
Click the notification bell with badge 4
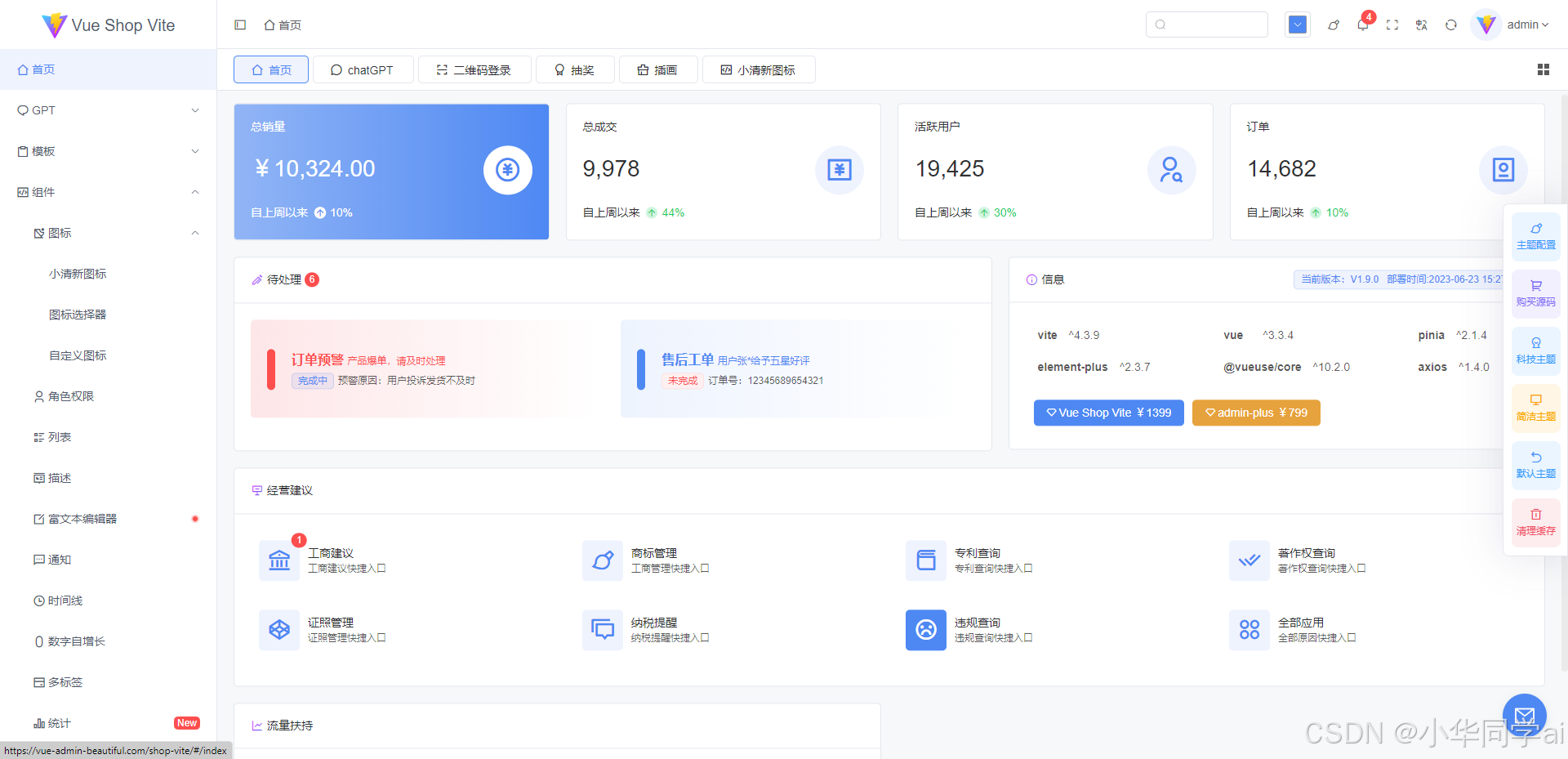[1362, 25]
